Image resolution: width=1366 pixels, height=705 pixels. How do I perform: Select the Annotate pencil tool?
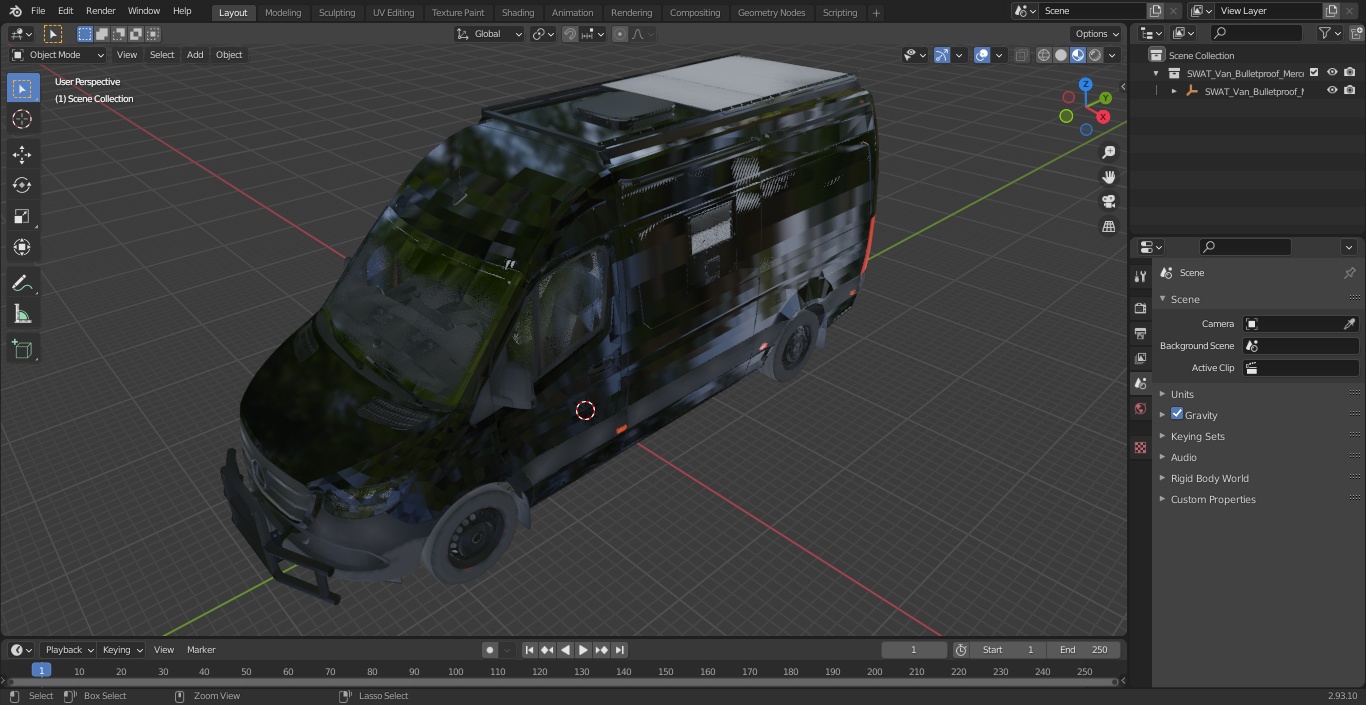(x=22, y=284)
